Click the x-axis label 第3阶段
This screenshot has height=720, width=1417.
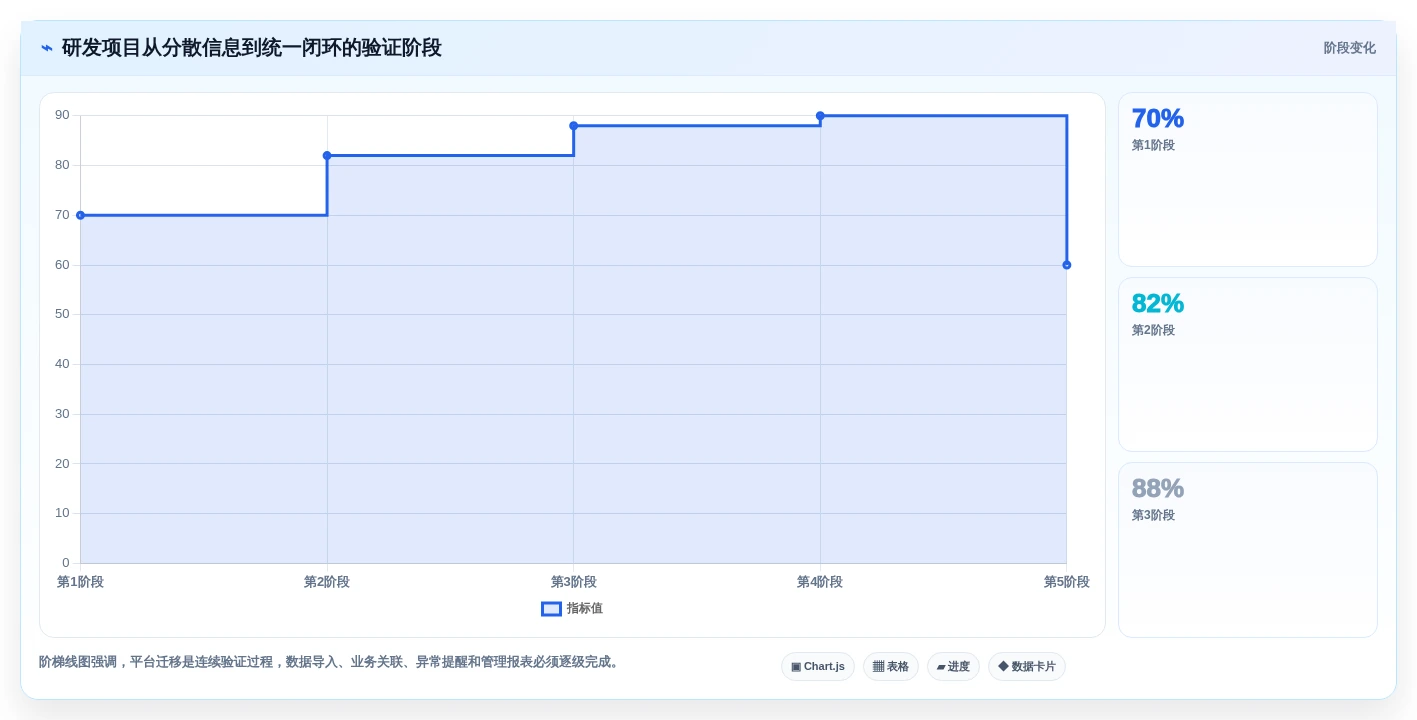[x=574, y=582]
